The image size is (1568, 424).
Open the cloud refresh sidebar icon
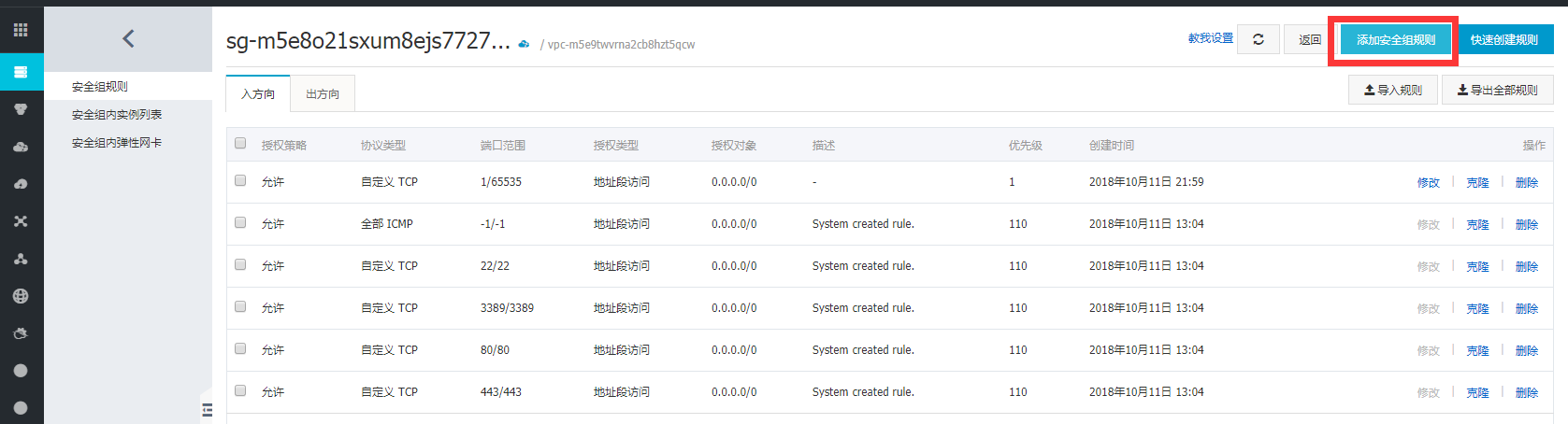(x=21, y=333)
